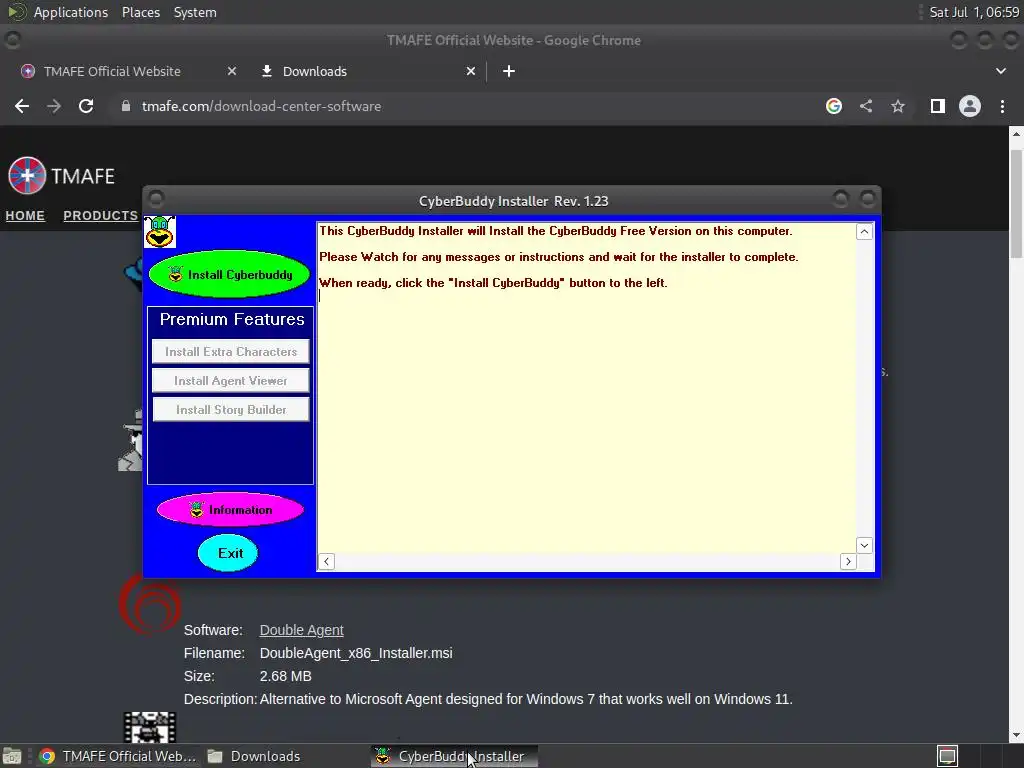Open Chrome profile avatar

coord(970,106)
